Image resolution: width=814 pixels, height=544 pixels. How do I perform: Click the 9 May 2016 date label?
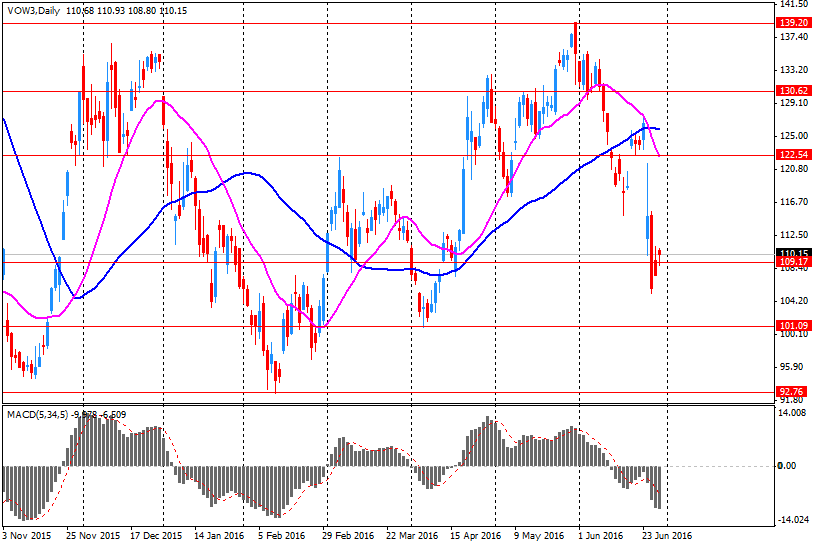539,535
